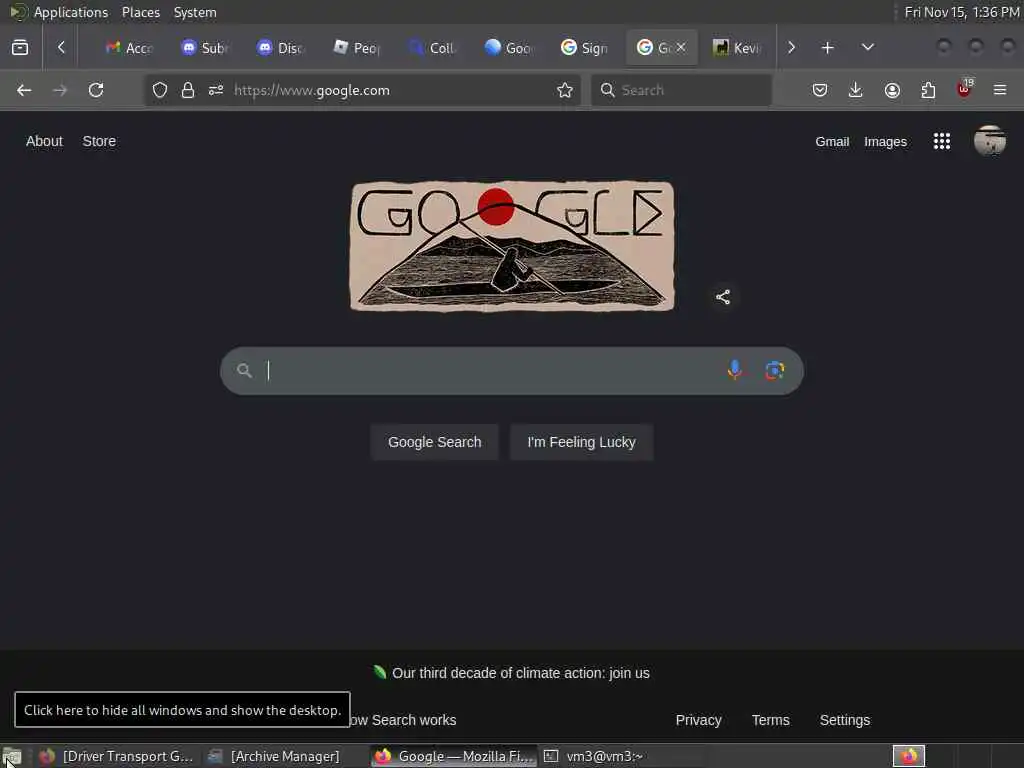Click Firefox workspace switcher thumbnail
Screen dimensions: 1024x768
tap(908, 756)
